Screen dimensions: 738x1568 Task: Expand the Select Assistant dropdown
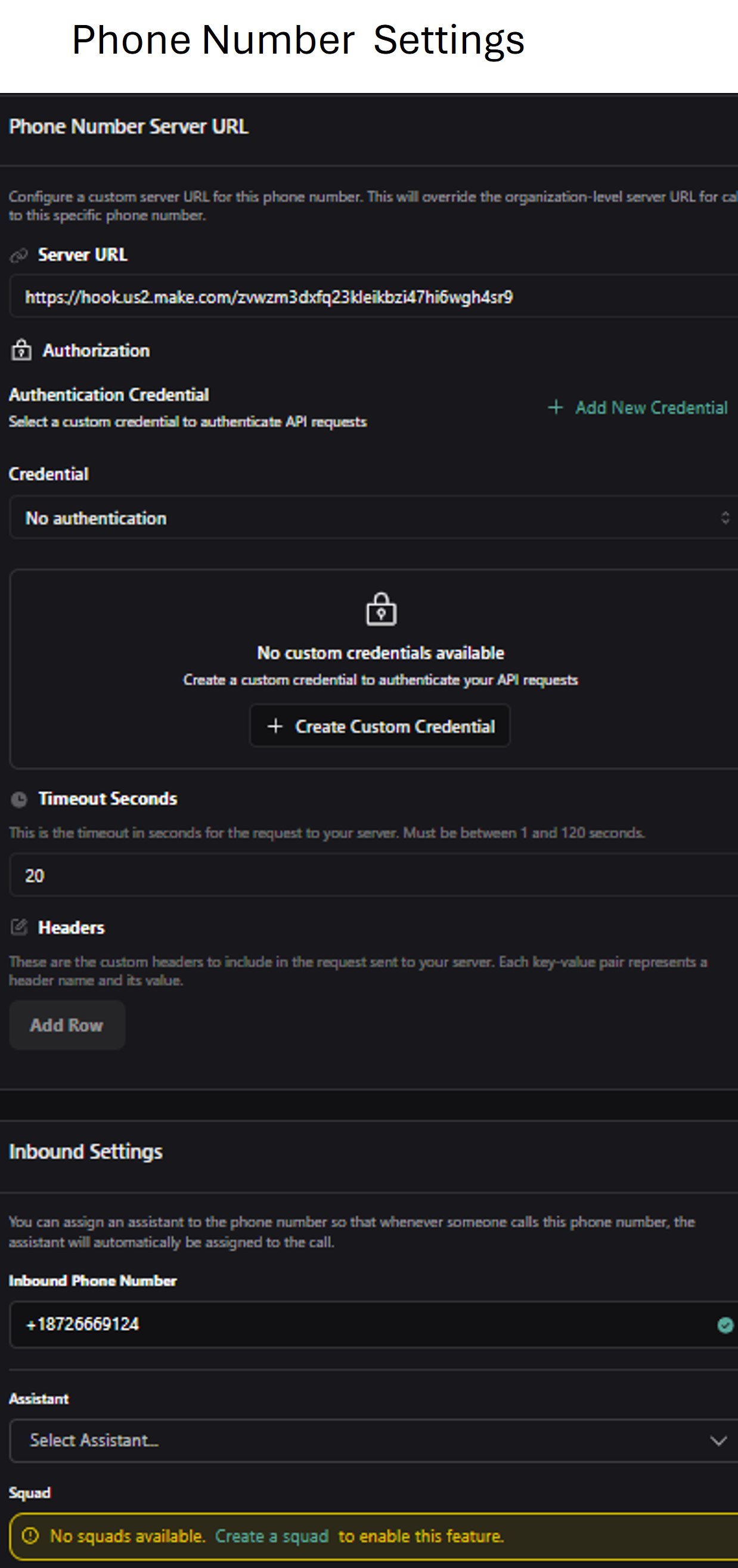click(x=365, y=1441)
